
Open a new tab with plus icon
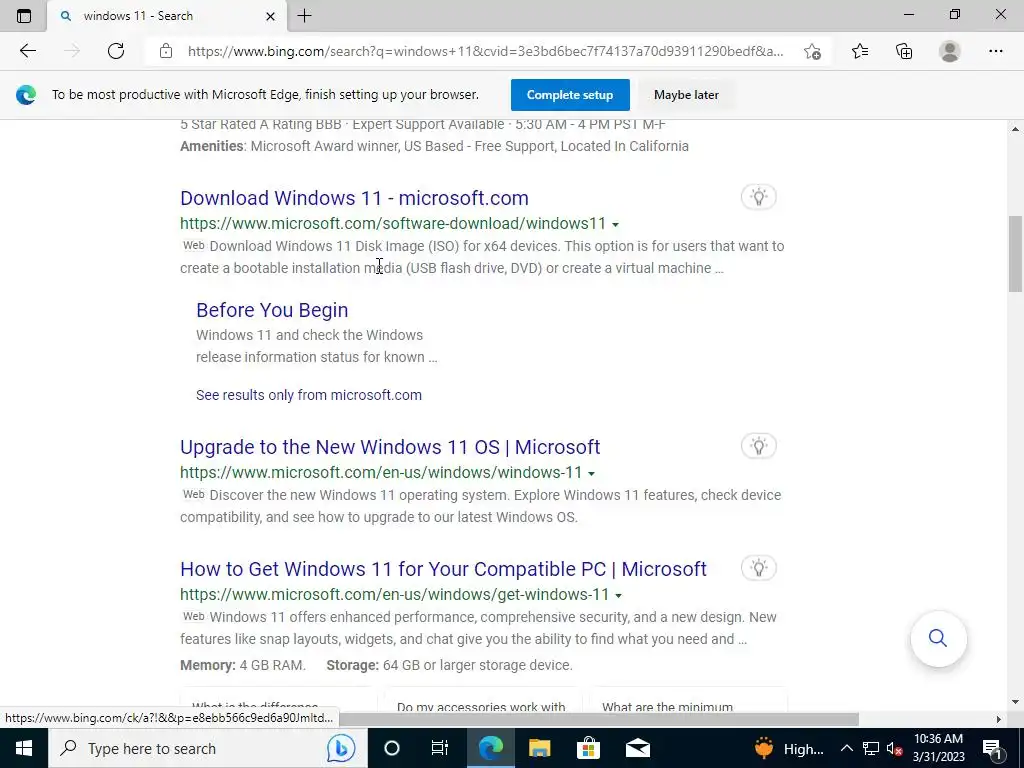304,16
